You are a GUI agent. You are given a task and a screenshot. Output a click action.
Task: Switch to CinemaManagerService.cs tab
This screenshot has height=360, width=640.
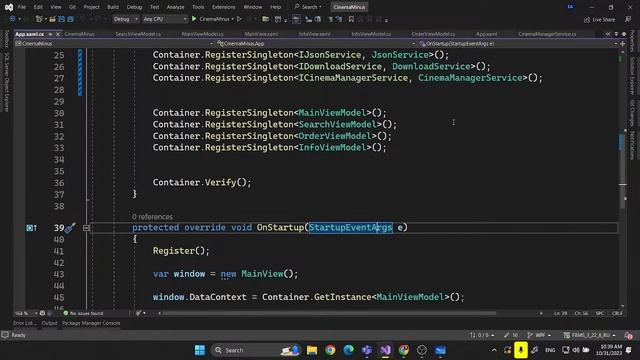pos(547,34)
